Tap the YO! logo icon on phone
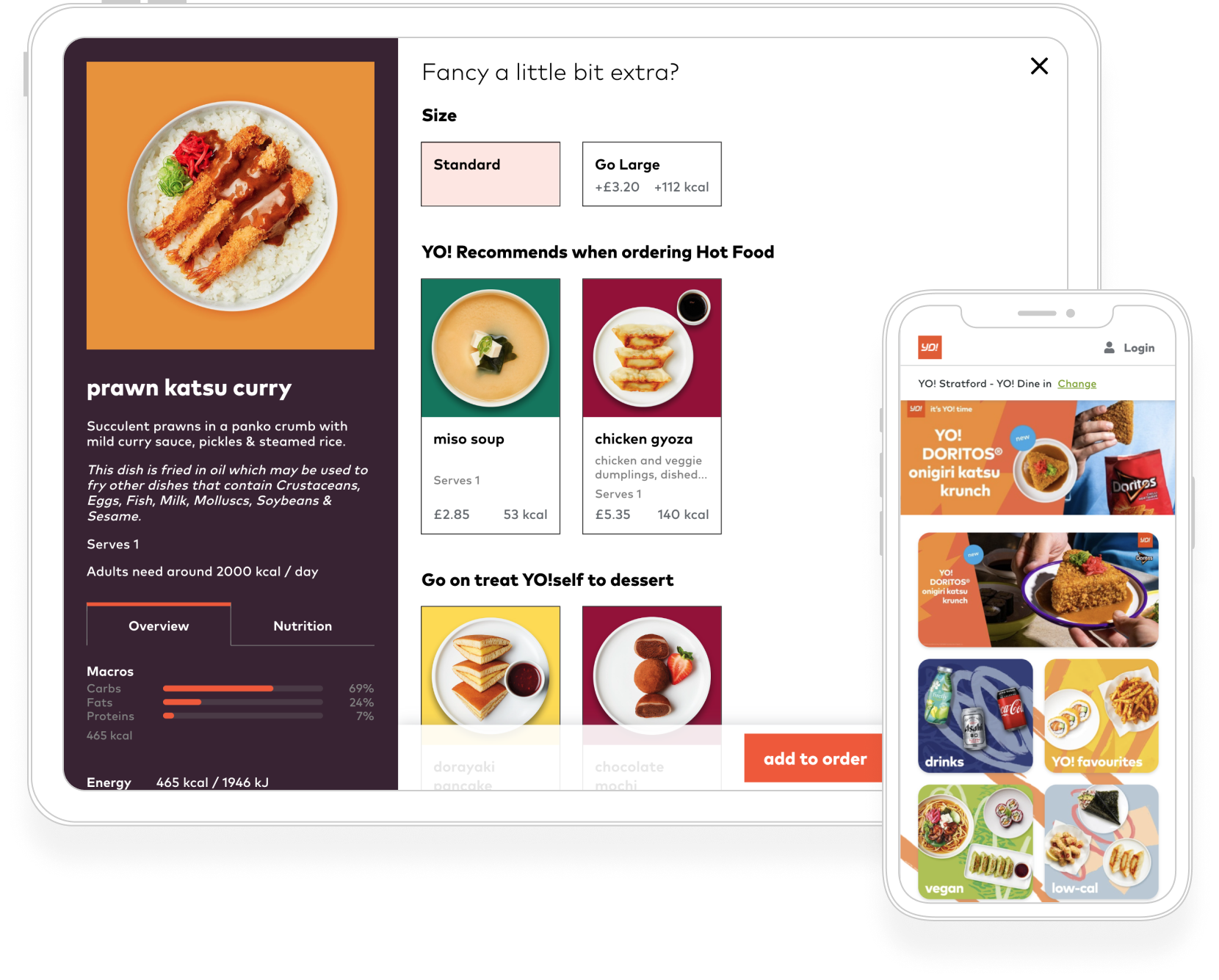Image resolution: width=1219 pixels, height=980 pixels. [930, 347]
